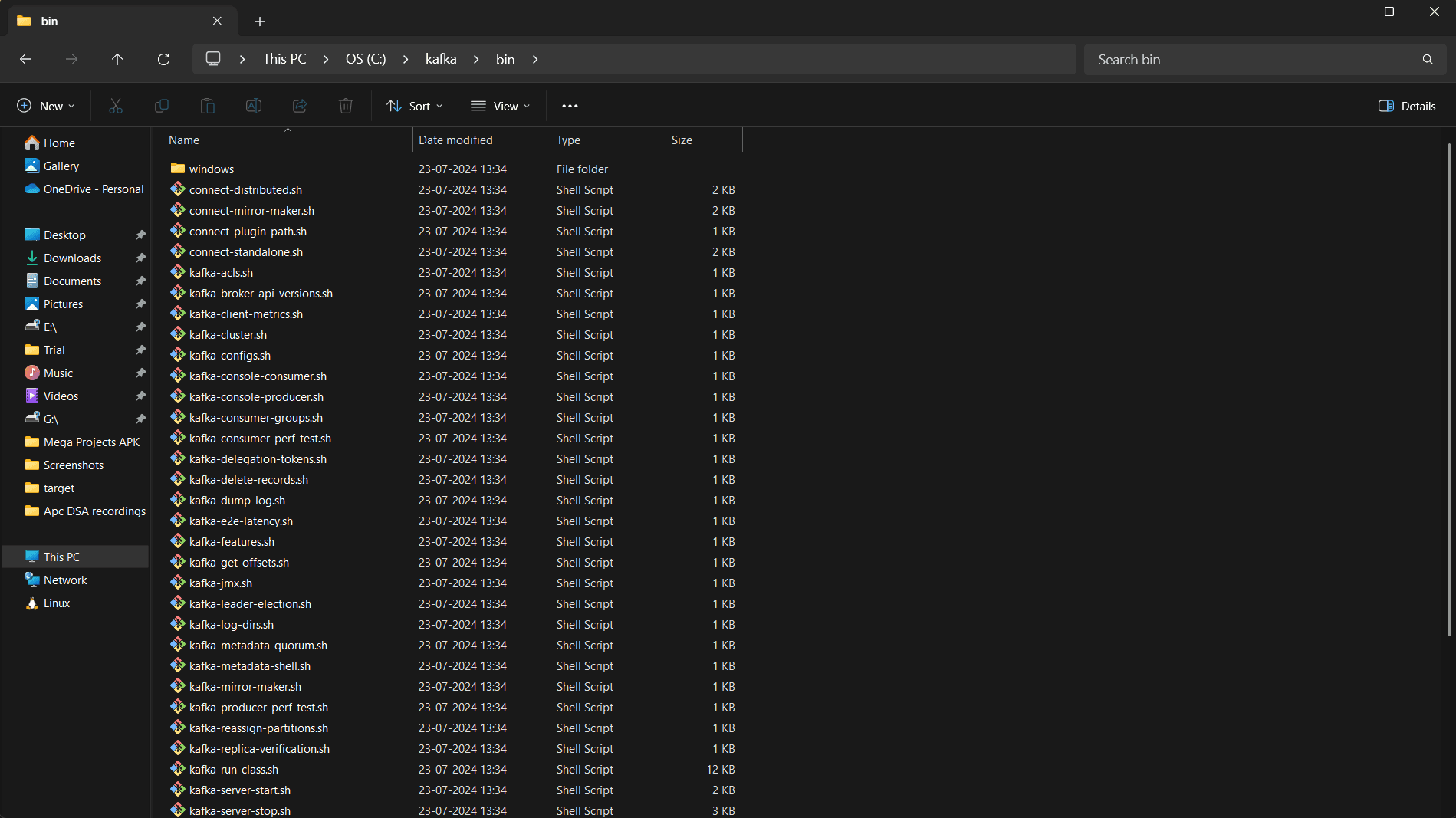This screenshot has width=1456, height=818.
Task: Click the PC monitor icon in address bar
Action: [213, 59]
